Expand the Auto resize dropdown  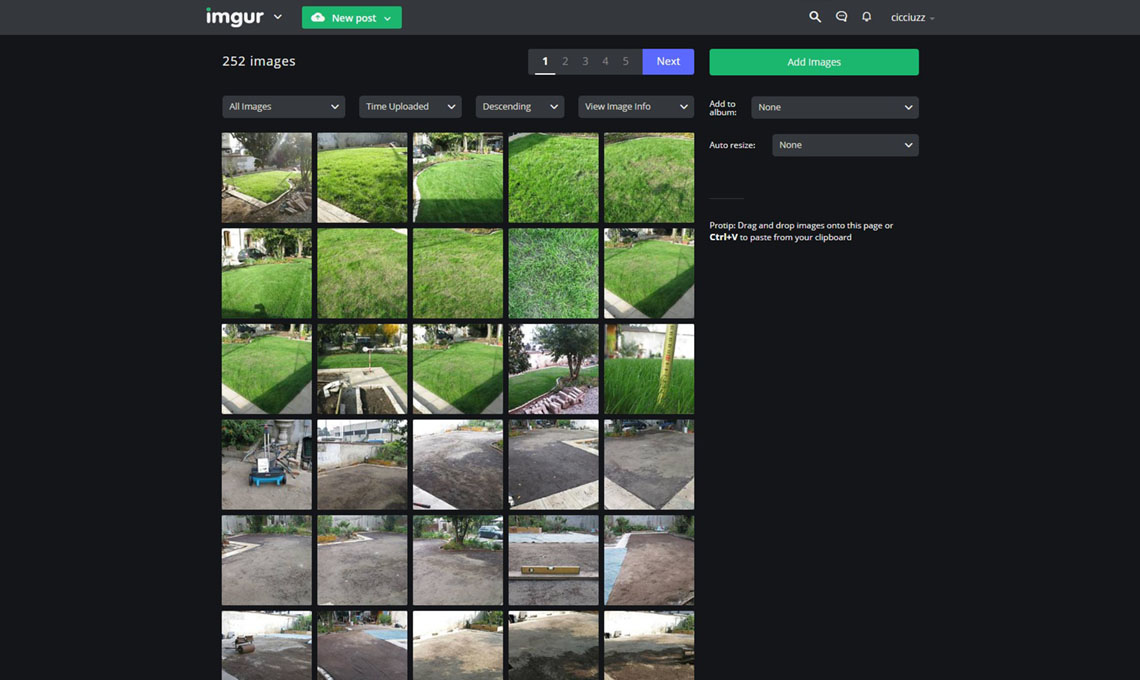pos(845,145)
